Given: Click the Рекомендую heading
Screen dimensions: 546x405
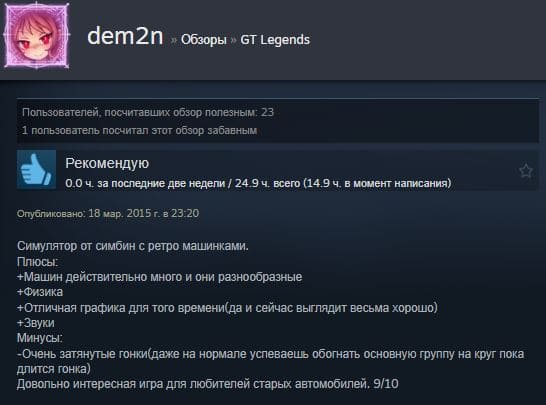Looking at the screenshot, I should click(x=107, y=163).
